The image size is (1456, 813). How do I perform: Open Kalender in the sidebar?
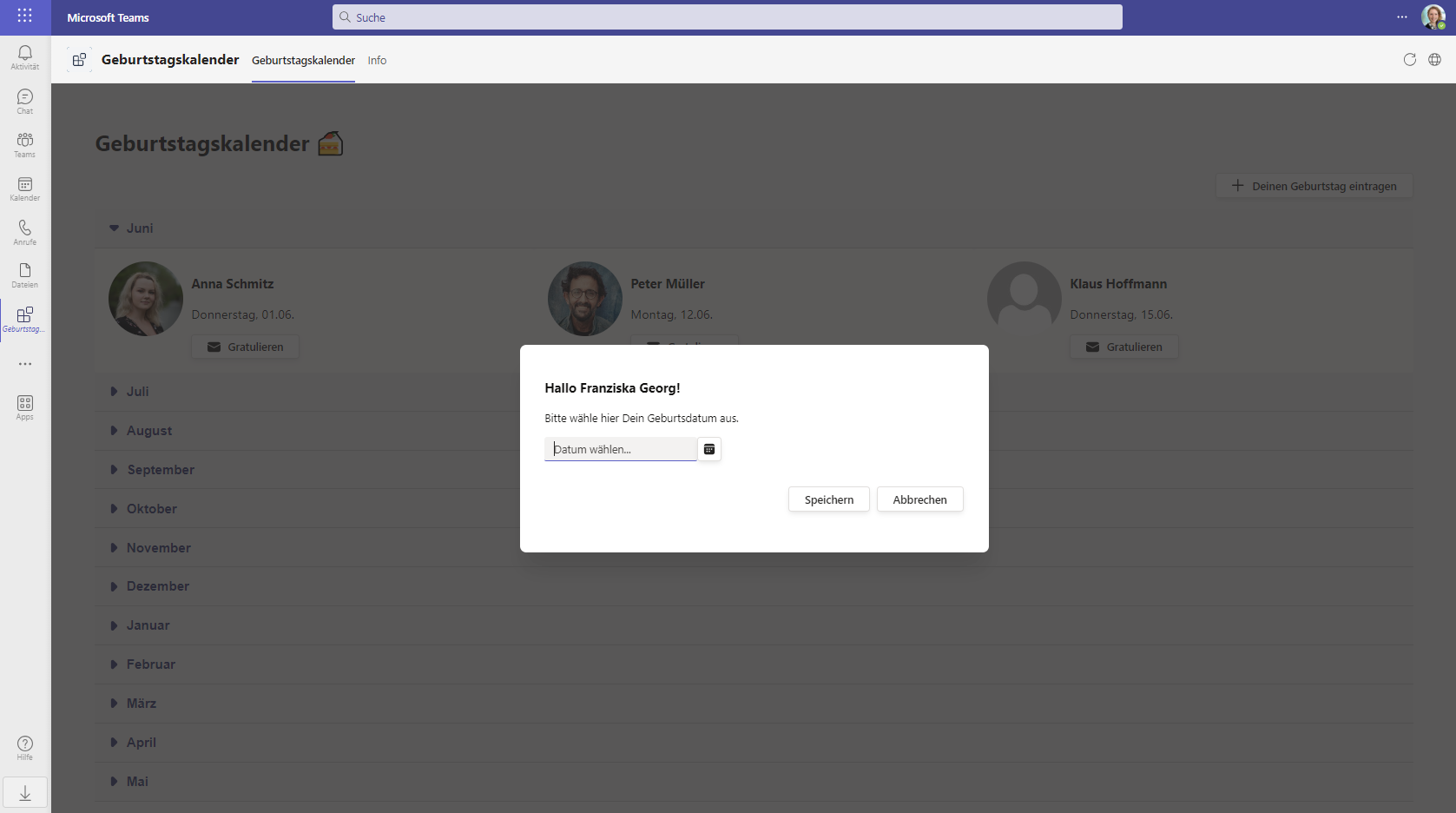24,188
